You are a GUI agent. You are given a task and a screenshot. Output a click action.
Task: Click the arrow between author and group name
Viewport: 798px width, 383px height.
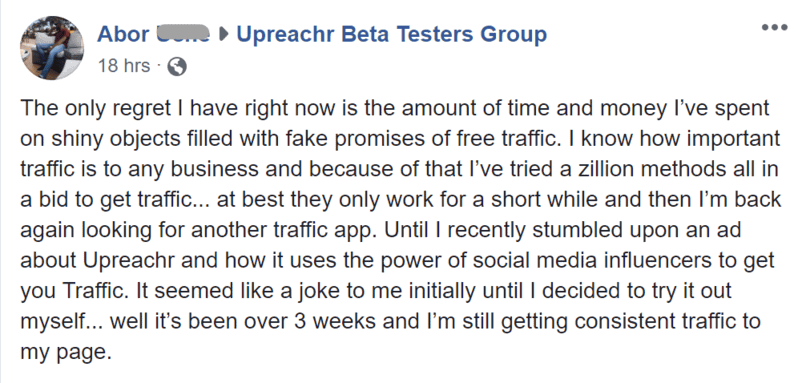click(x=222, y=35)
